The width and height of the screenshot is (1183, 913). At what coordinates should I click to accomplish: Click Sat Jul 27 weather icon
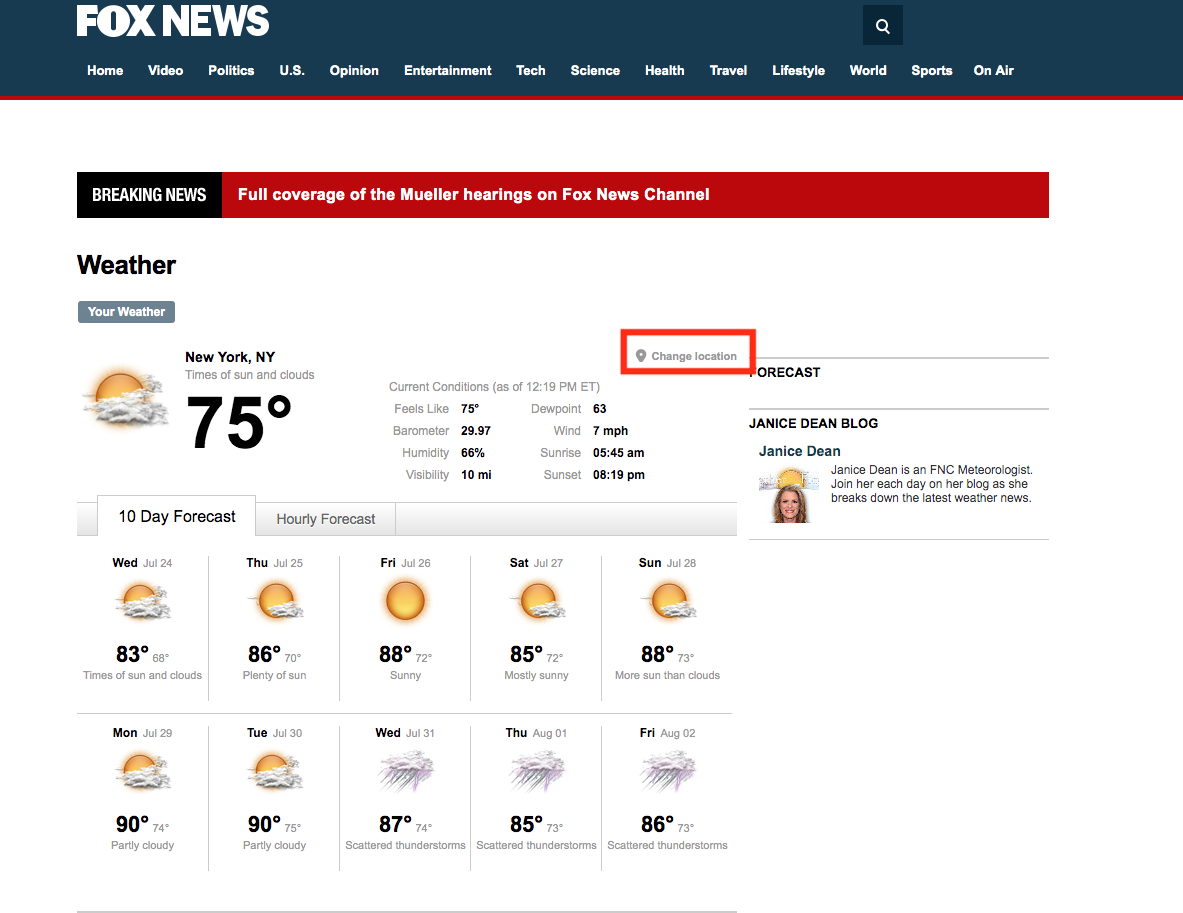(537, 601)
